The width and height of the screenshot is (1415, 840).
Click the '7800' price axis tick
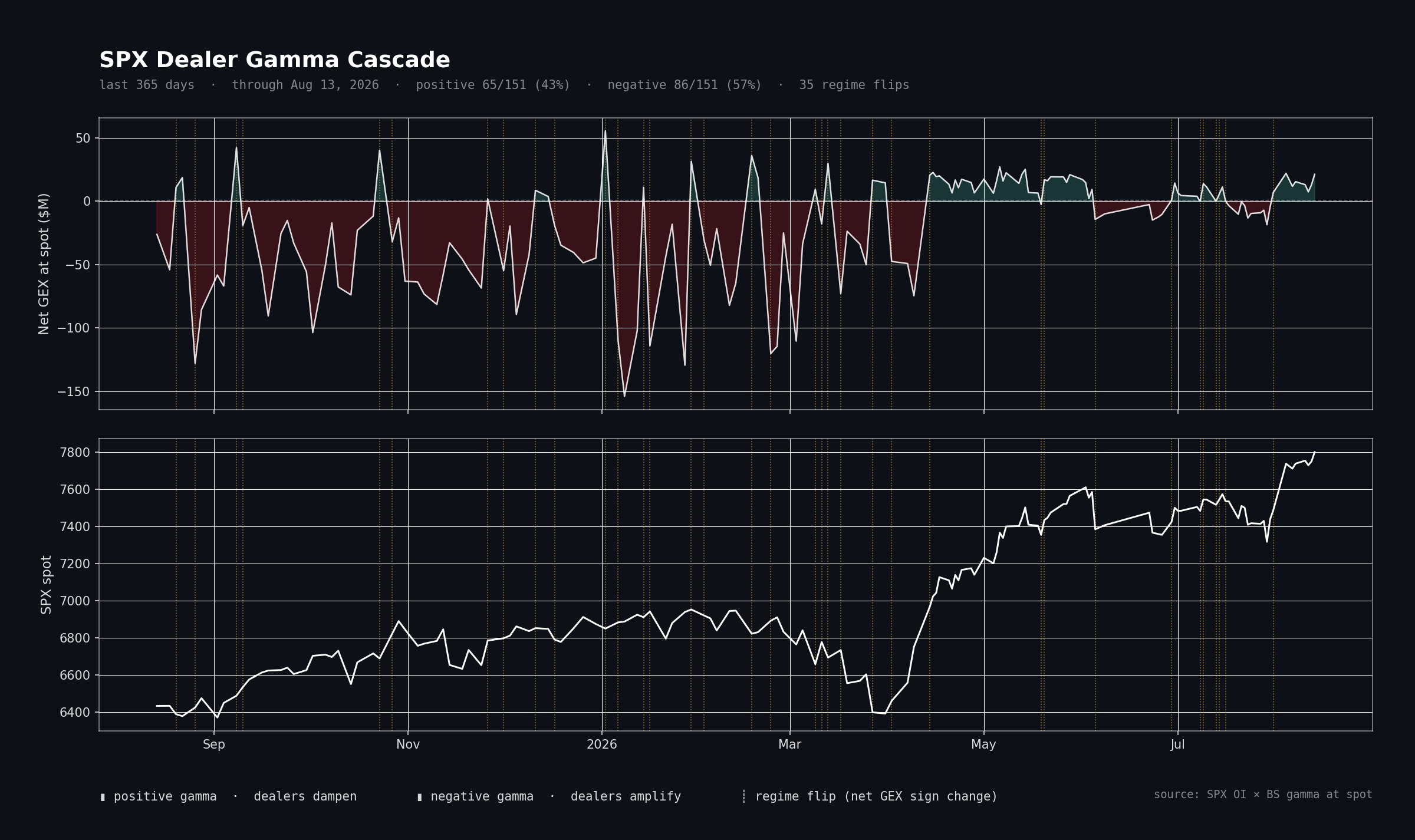pyautogui.click(x=75, y=453)
